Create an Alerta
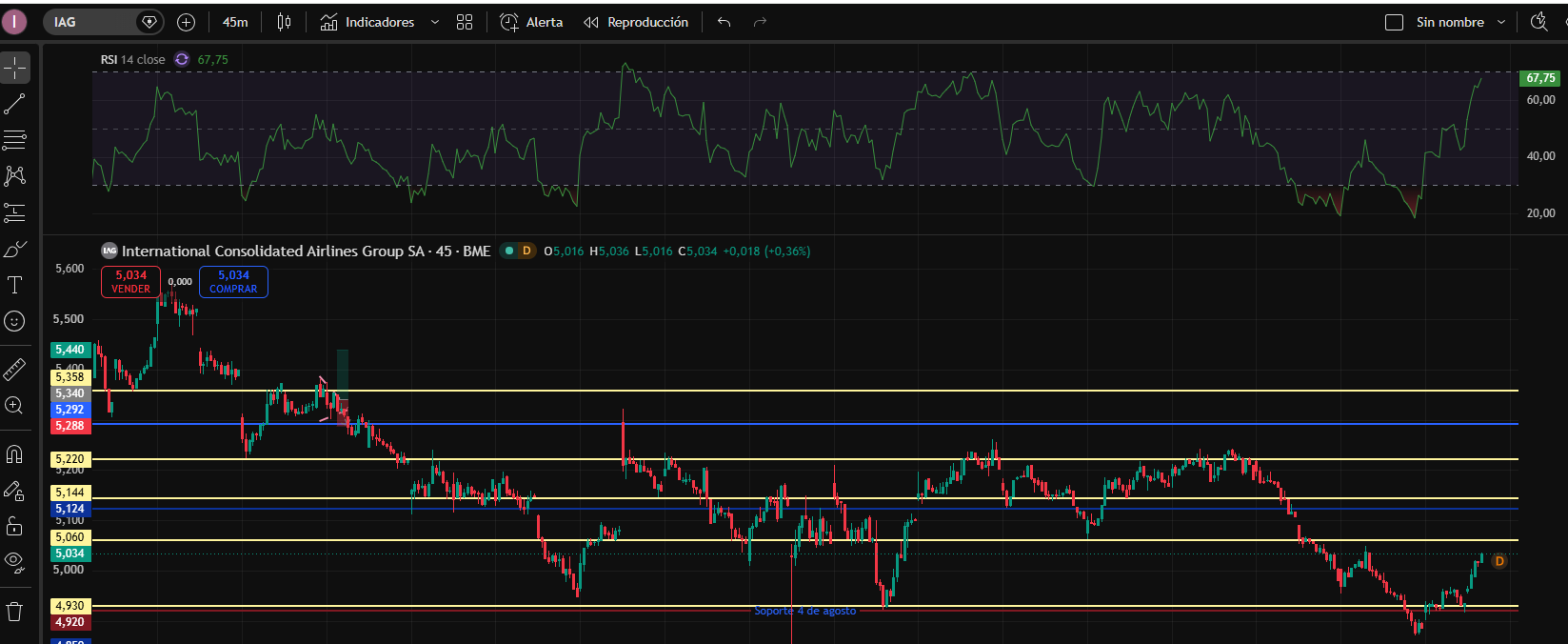Screen dimensions: 1568x644 point(531,22)
